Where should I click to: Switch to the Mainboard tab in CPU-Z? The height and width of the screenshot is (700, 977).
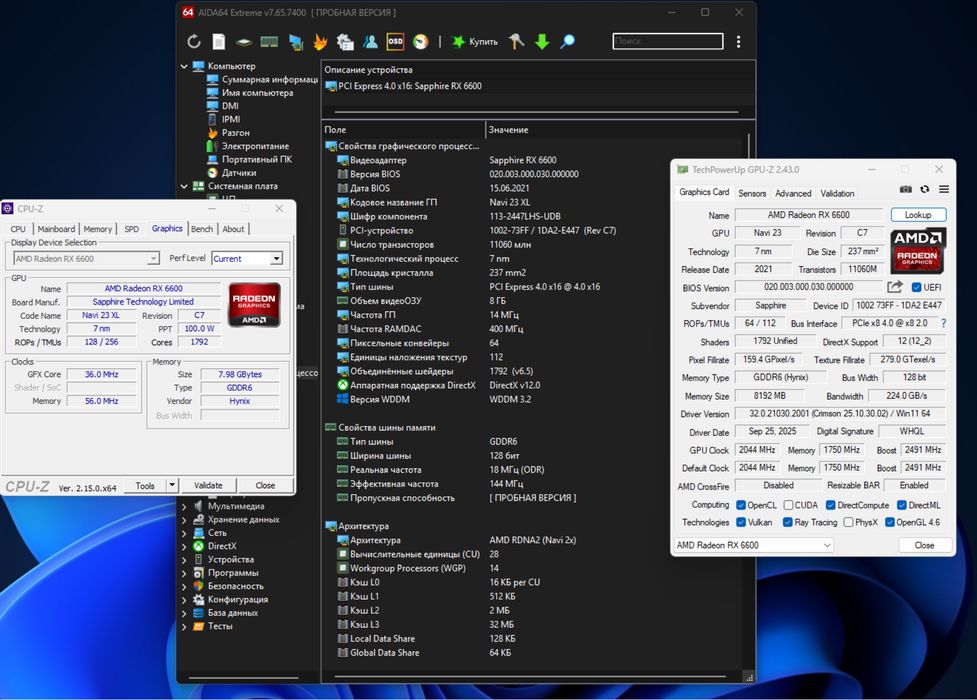tap(56, 229)
